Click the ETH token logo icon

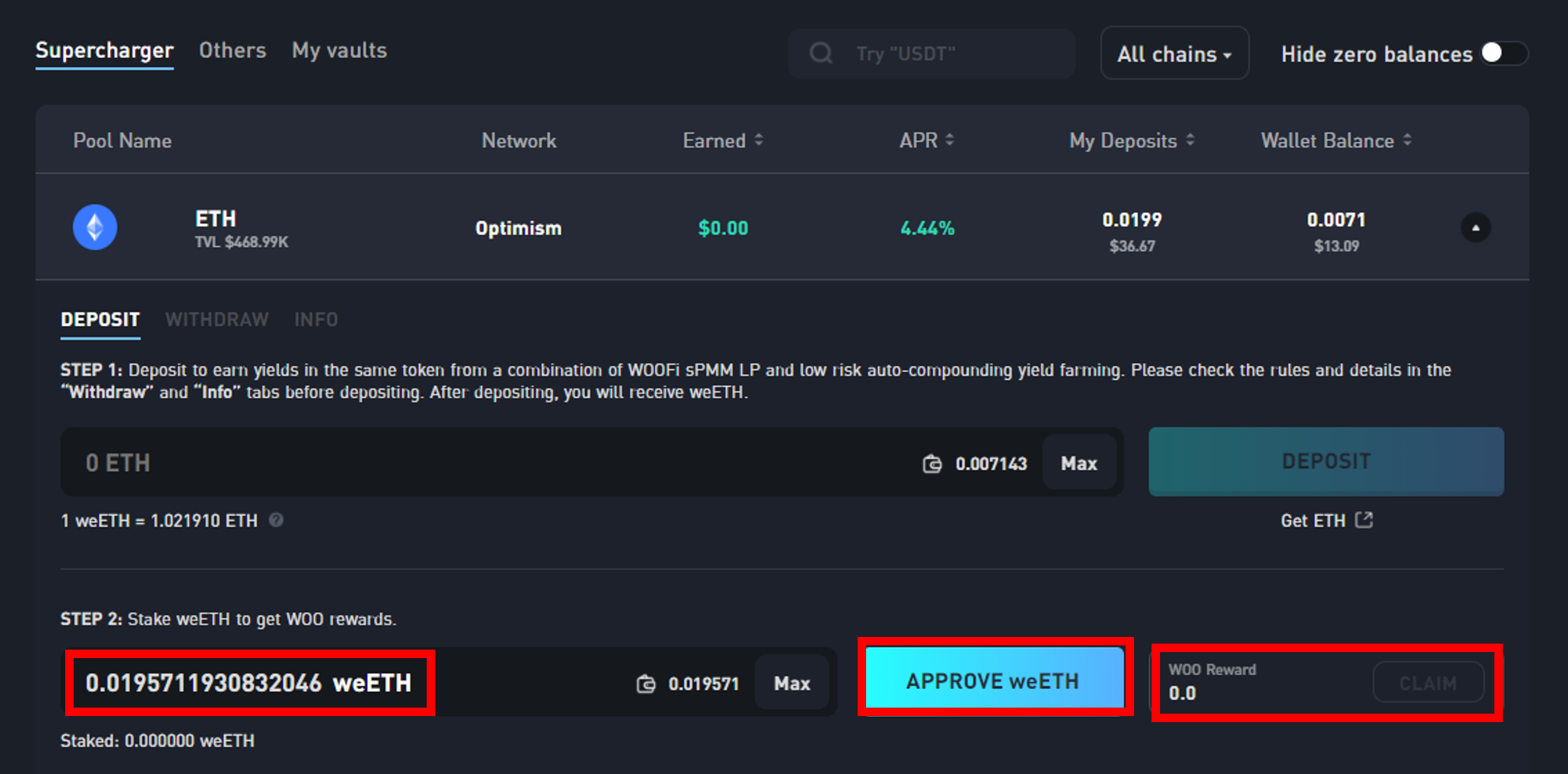point(95,227)
